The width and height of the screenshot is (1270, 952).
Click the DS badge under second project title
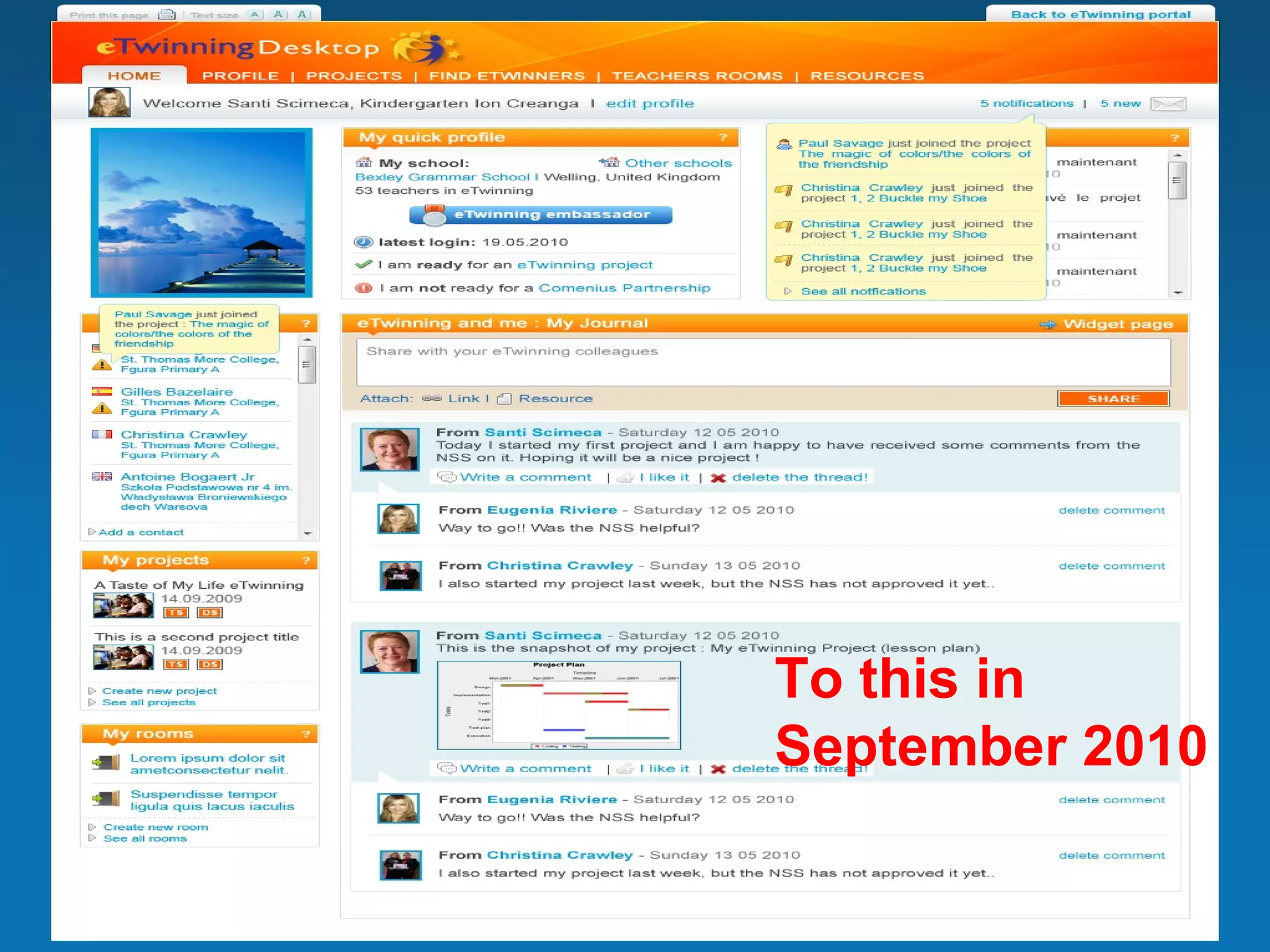pos(210,664)
